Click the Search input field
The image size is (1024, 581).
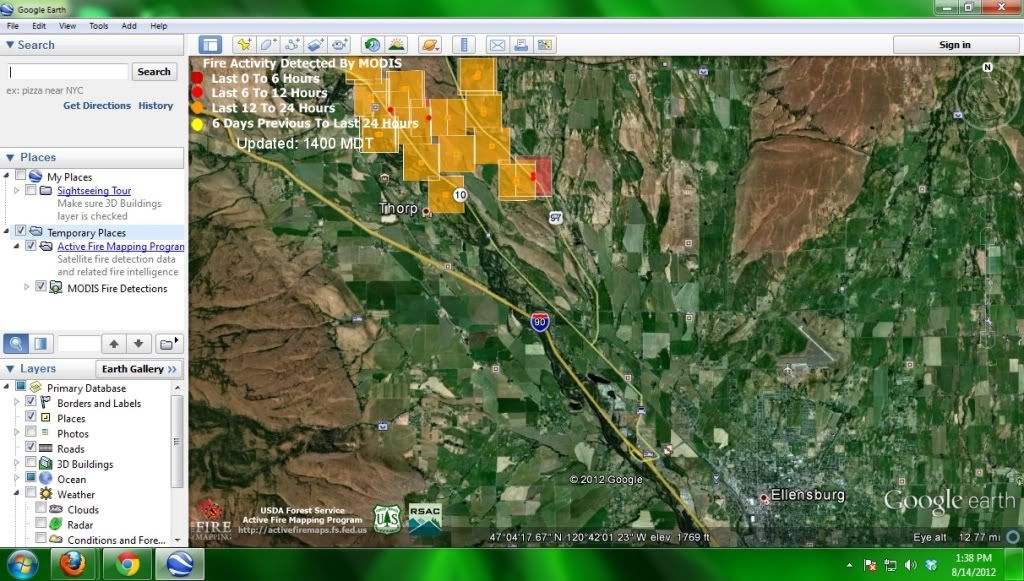click(x=67, y=72)
